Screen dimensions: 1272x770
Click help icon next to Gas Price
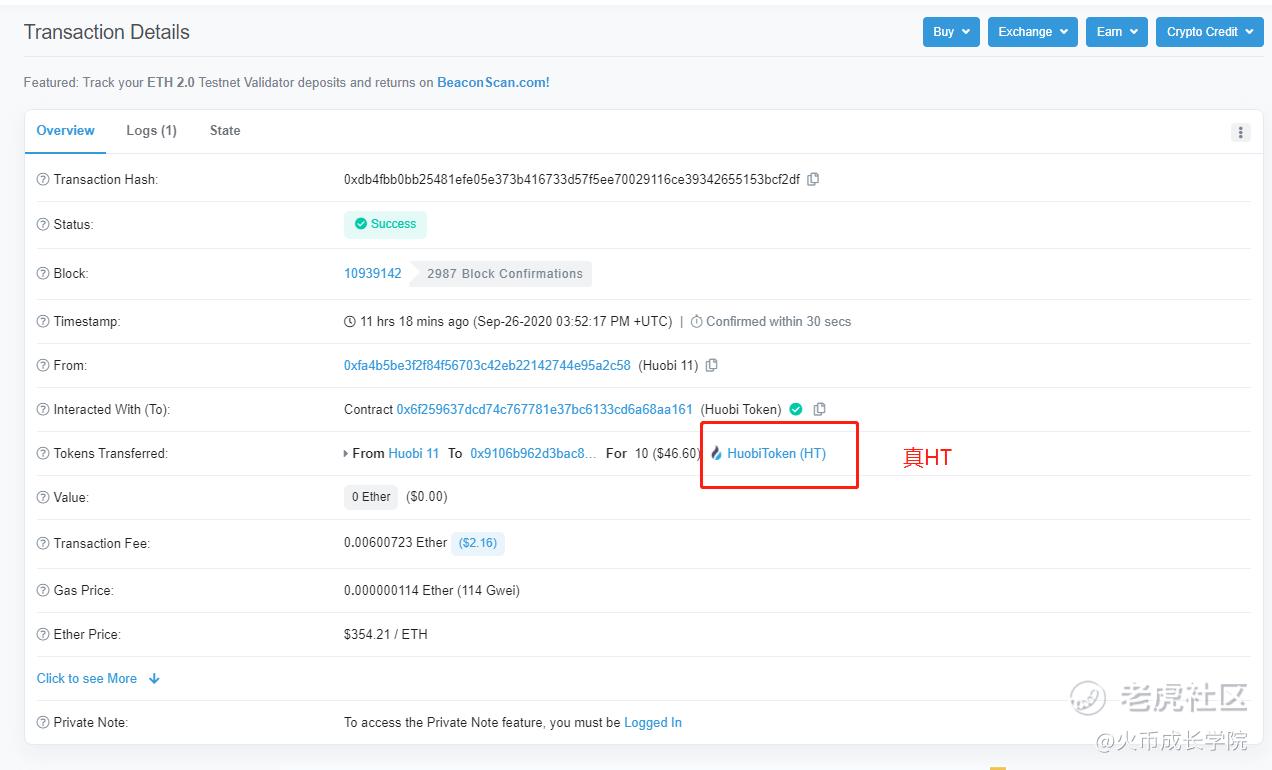click(43, 591)
